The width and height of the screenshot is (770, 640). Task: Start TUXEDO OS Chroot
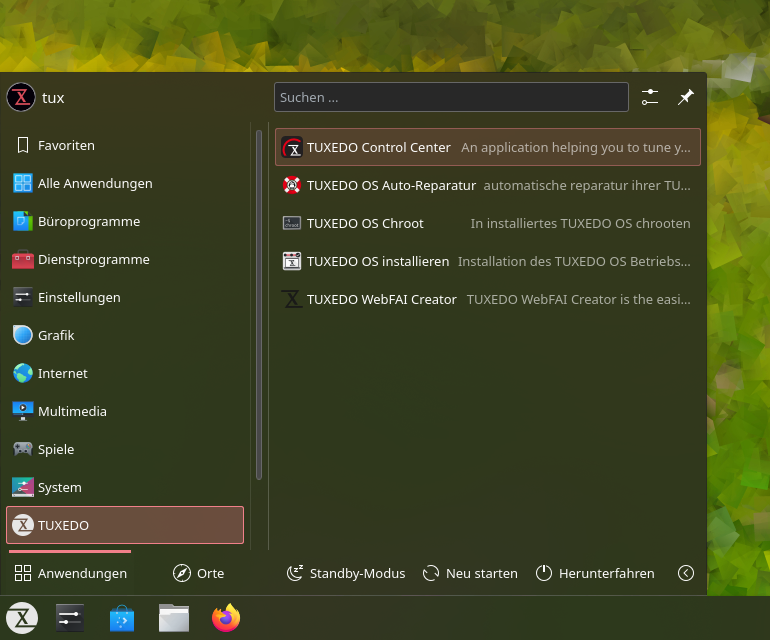coord(488,223)
